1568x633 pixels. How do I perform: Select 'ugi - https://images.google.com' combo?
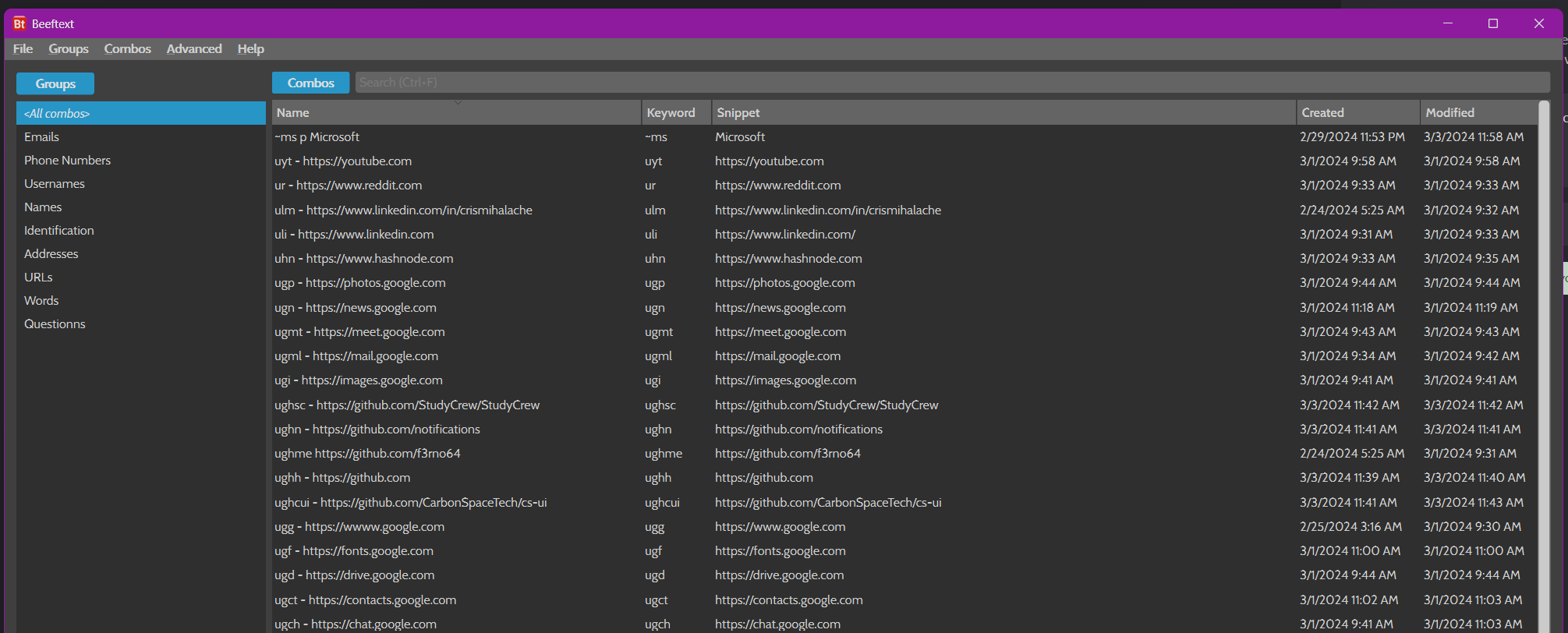pos(359,380)
